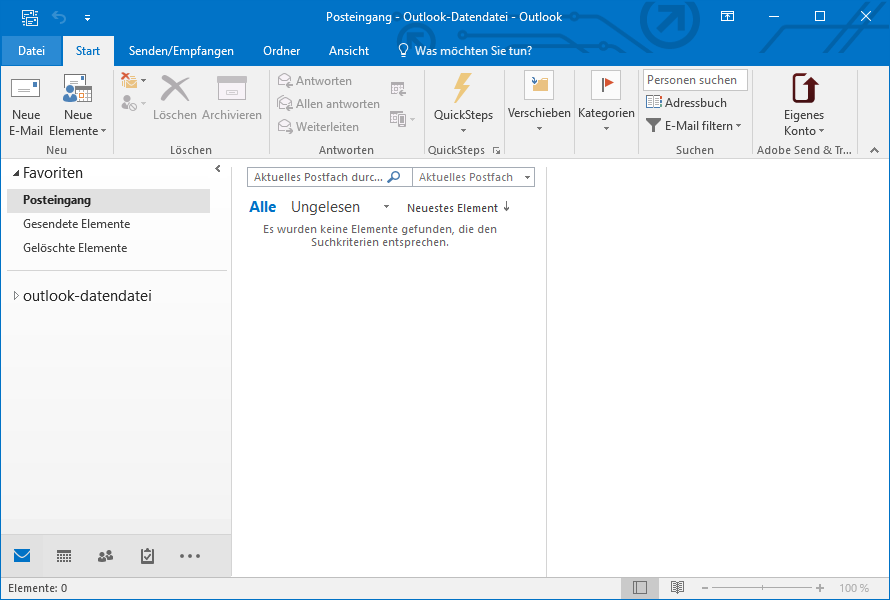Open the QuickSteps lightning gallery

coord(463,104)
